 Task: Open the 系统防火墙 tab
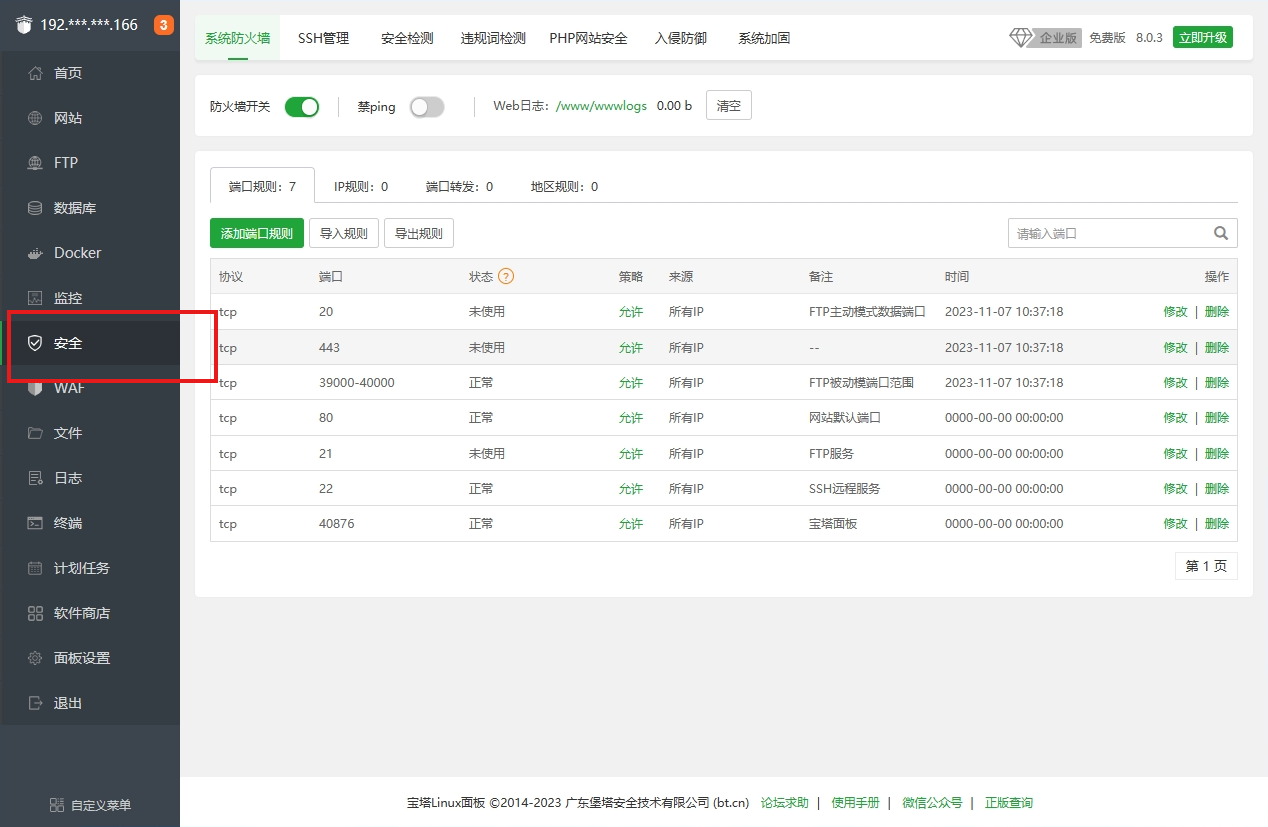point(237,38)
